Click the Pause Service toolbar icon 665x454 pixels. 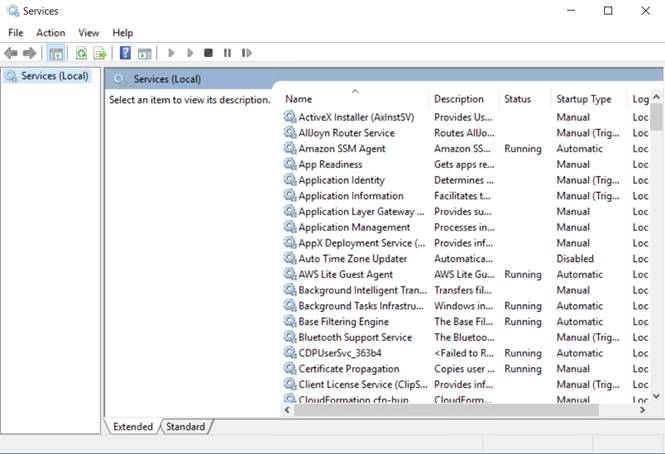[227, 53]
